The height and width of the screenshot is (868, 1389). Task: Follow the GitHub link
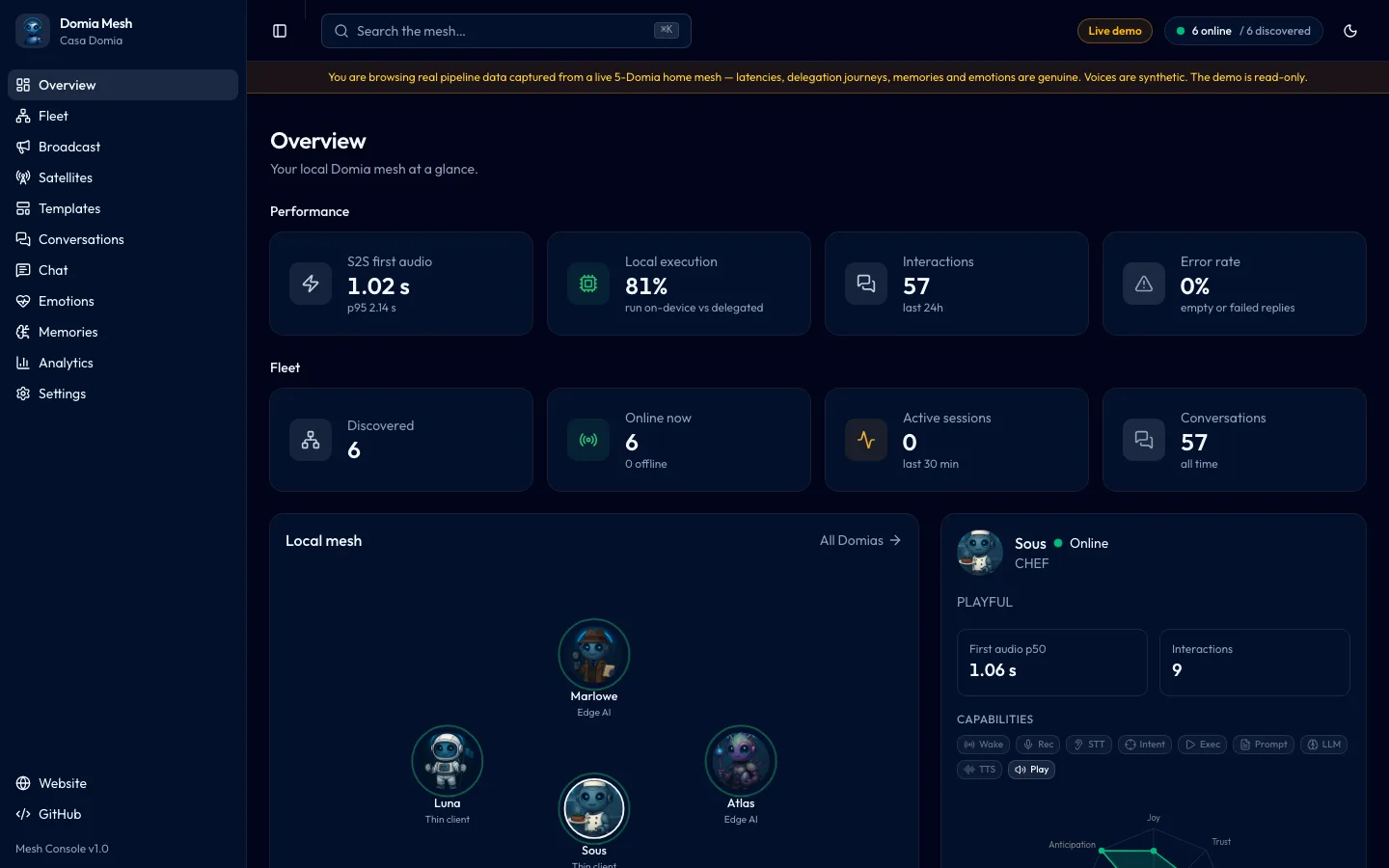pyautogui.click(x=123, y=814)
